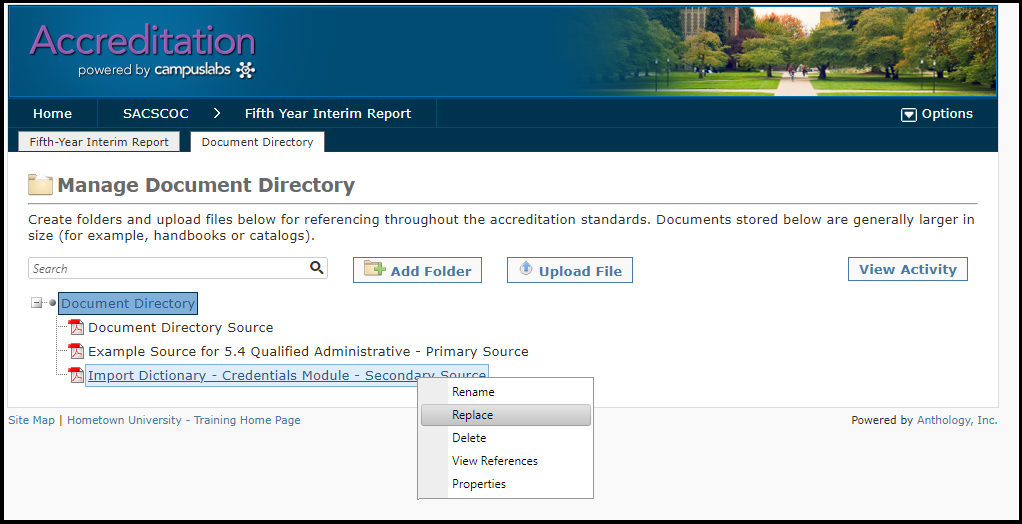This screenshot has width=1022, height=524.
Task: Go to Home in navigation bar
Action: (52, 114)
